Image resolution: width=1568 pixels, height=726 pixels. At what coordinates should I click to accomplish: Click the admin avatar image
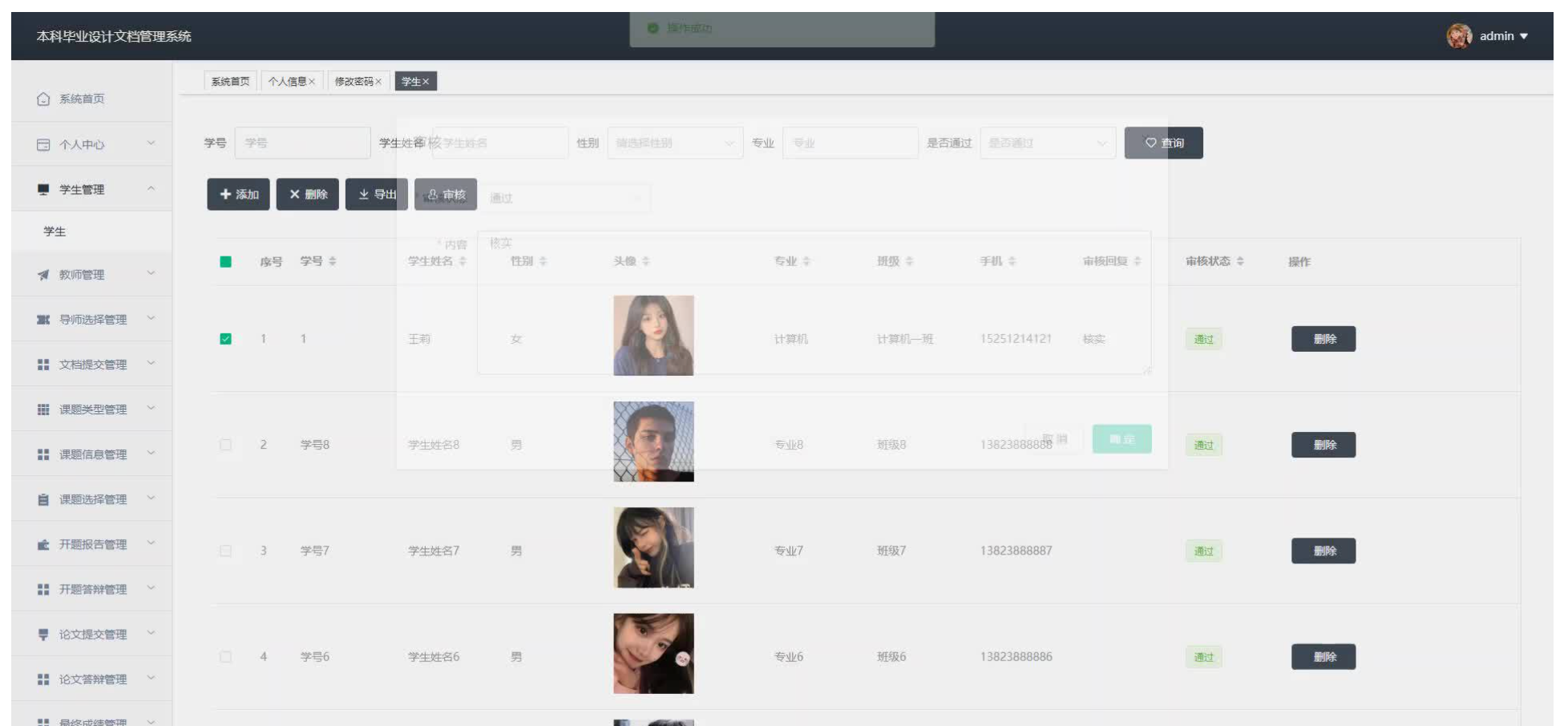click(x=1459, y=36)
